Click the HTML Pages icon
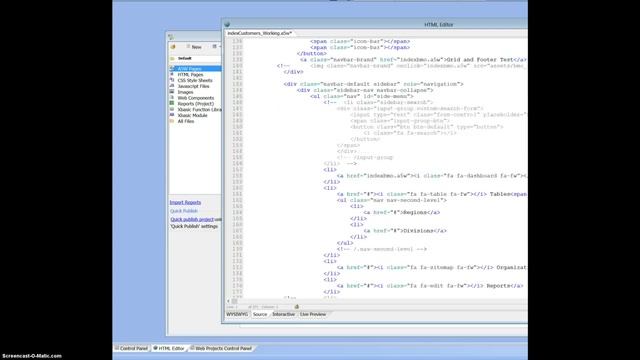 point(172,74)
